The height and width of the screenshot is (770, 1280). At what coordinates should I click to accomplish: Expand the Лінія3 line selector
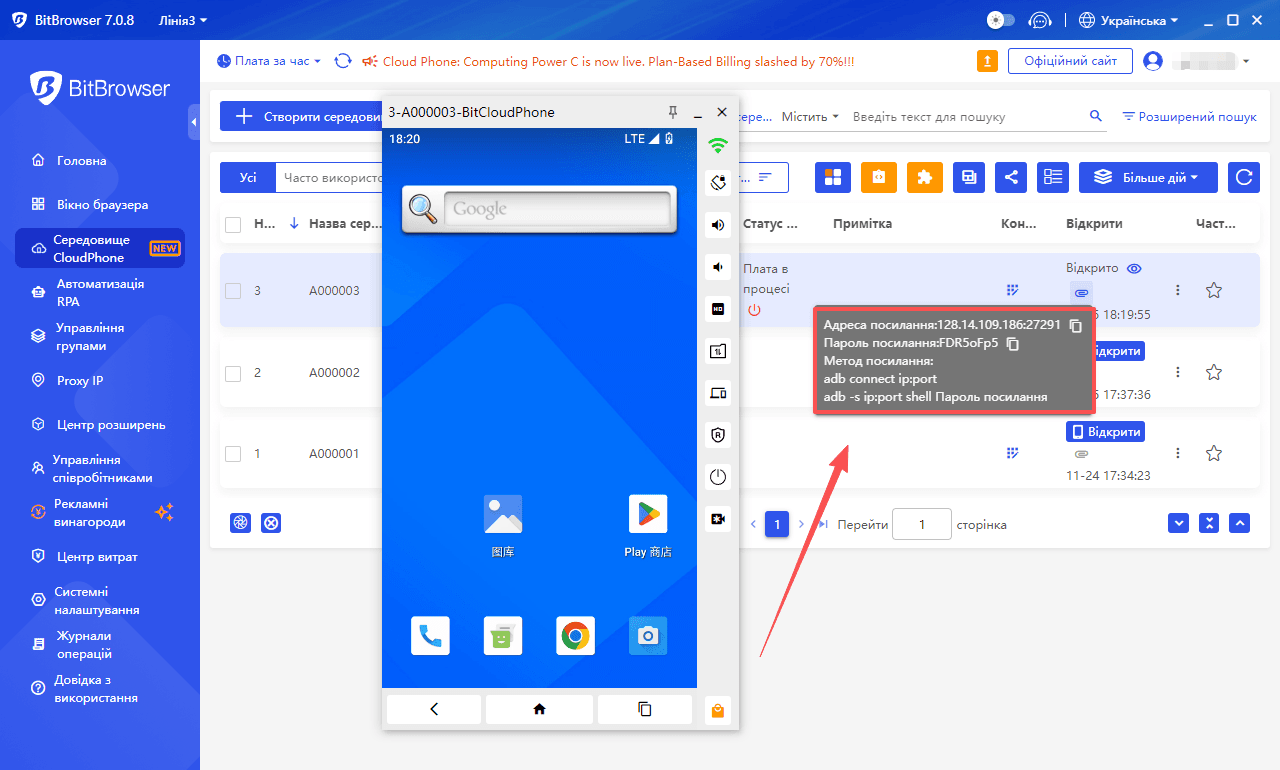[183, 20]
